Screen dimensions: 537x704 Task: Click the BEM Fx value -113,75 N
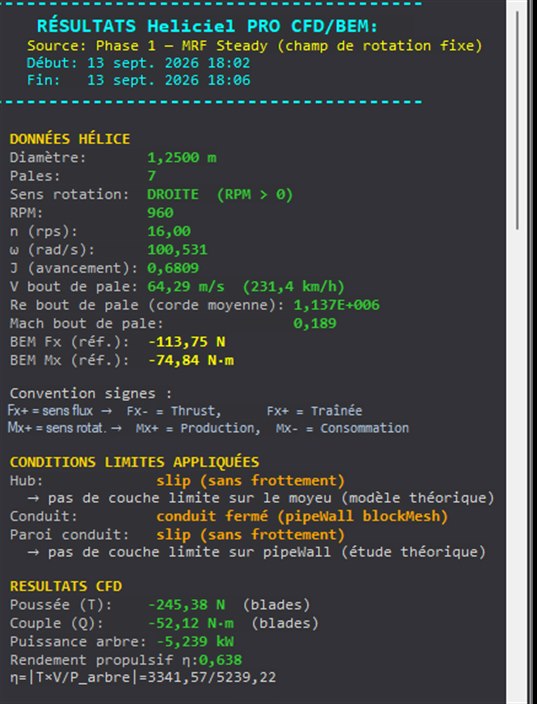(x=187, y=342)
